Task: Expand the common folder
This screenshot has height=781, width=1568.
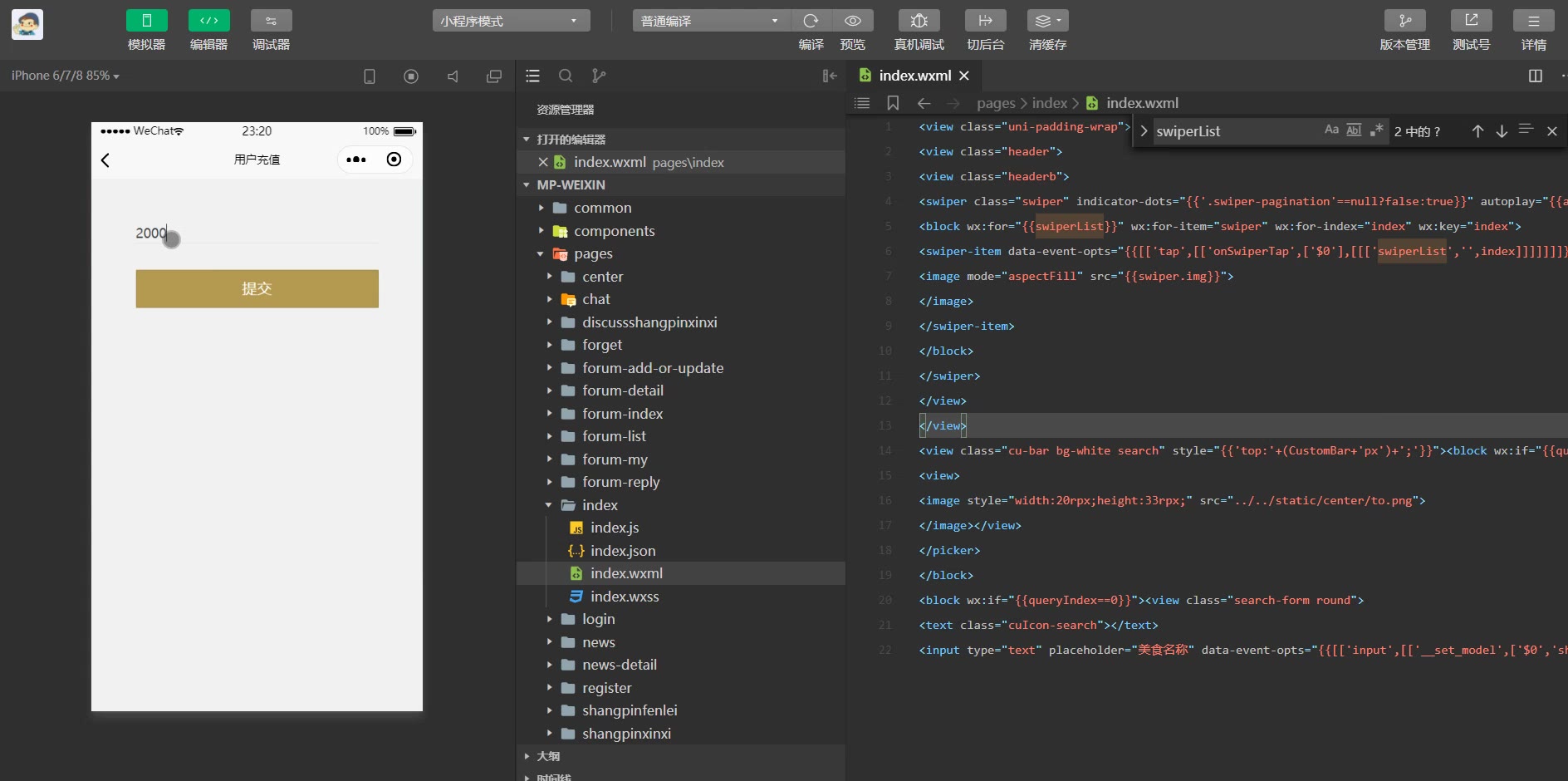Action: 681,208
